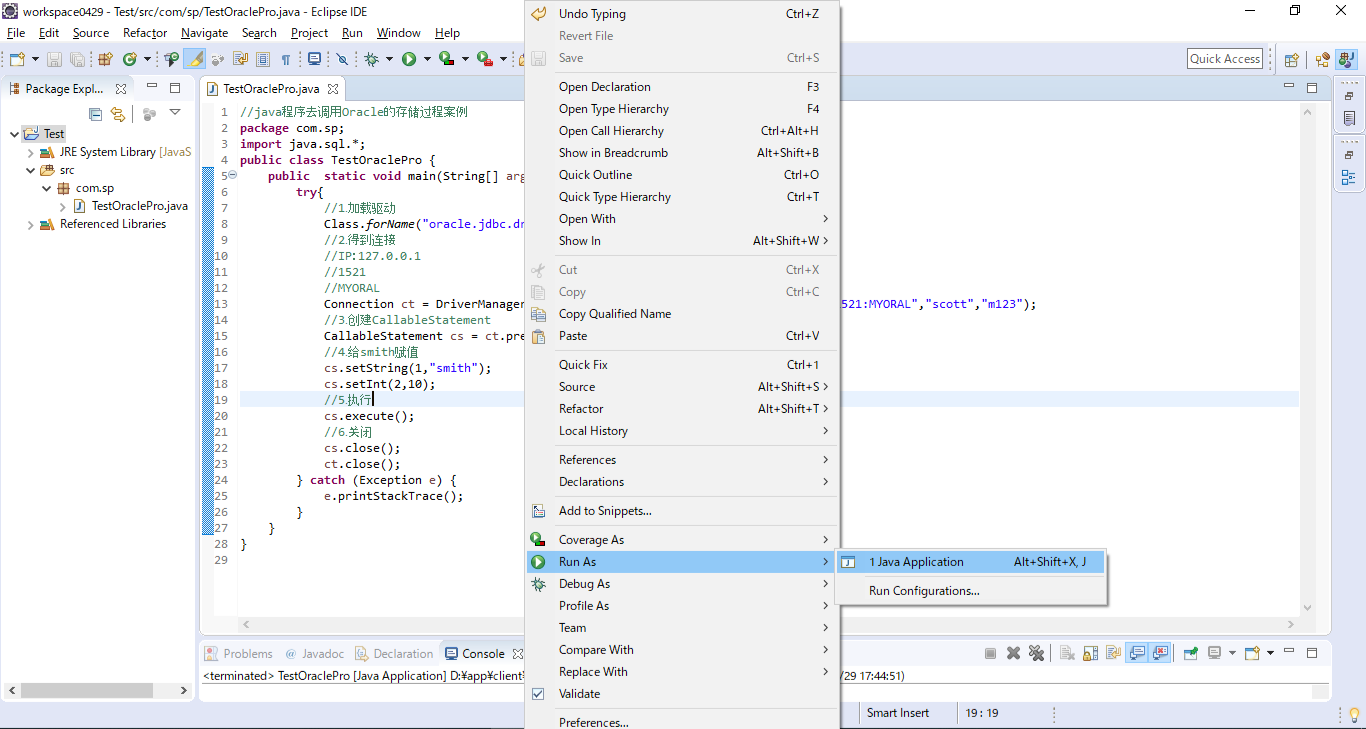
Task: Click Collapse All in Package Explorer
Action: [95, 114]
